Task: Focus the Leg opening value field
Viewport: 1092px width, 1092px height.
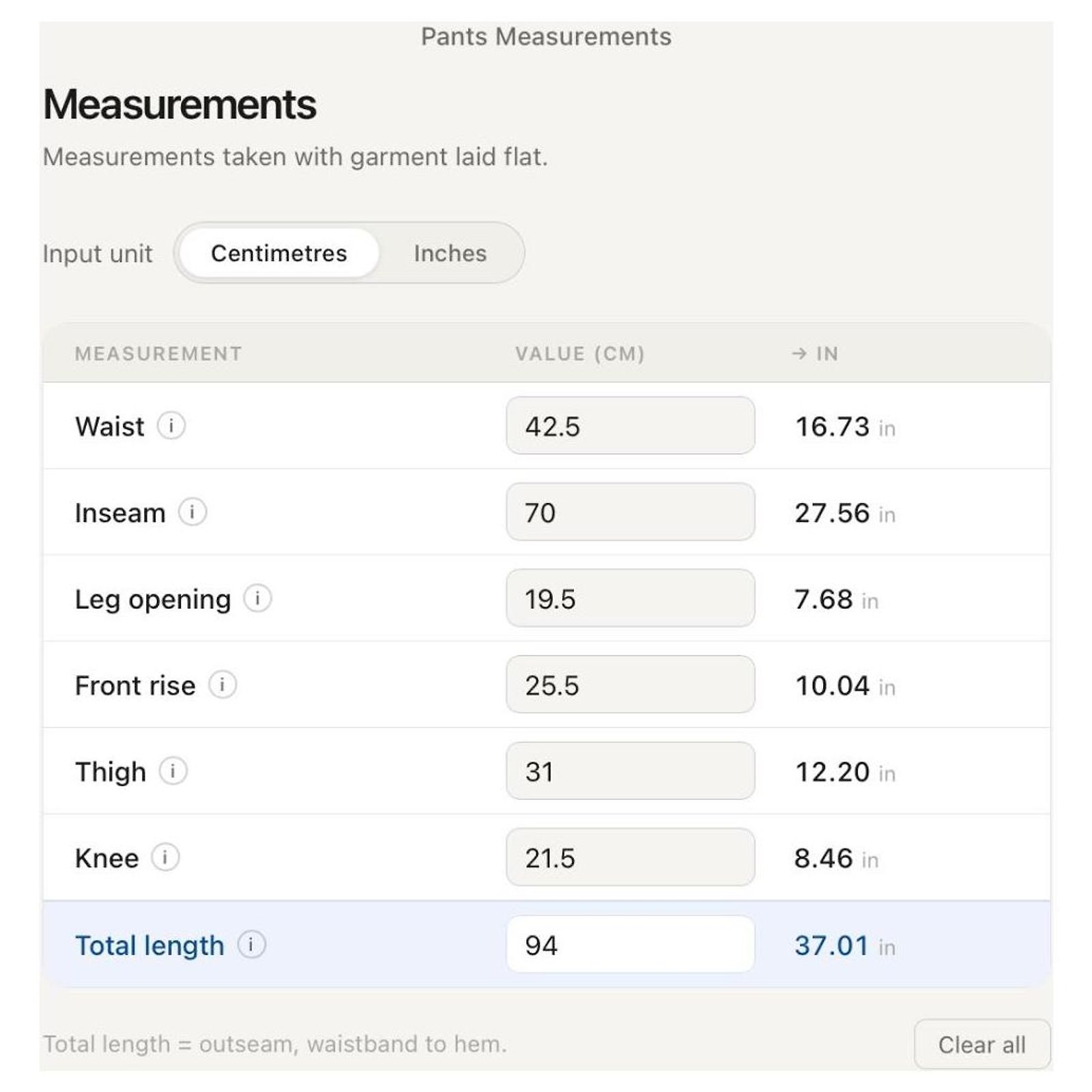Action: coord(631,599)
